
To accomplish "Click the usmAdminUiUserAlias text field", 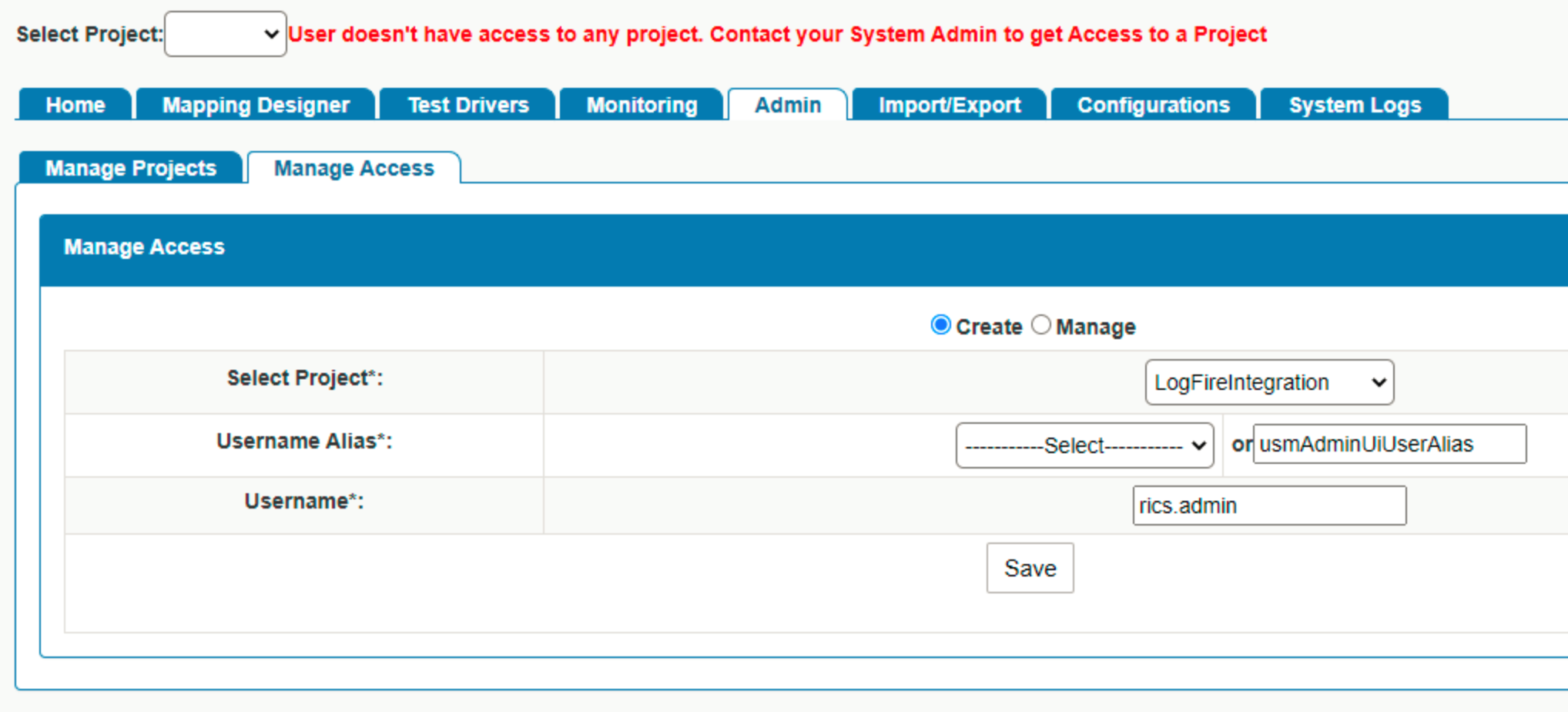I will (x=1389, y=444).
